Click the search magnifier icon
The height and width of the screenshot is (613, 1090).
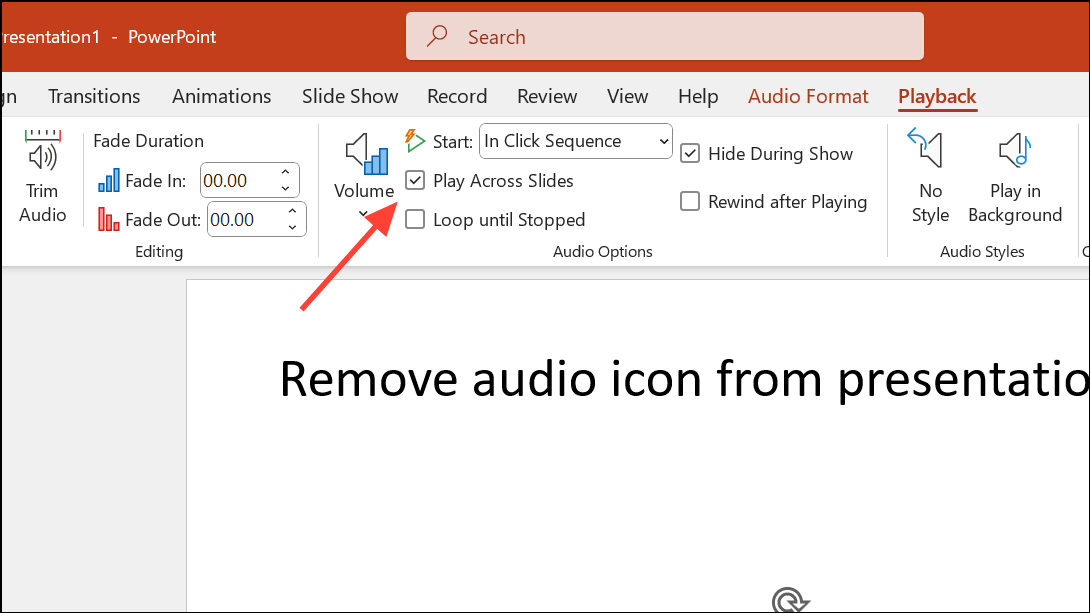437,37
